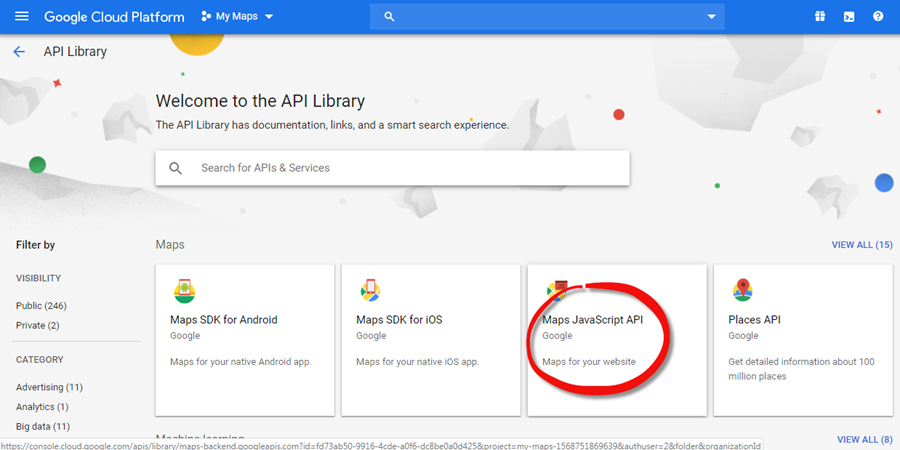Click the 'Filter by' heading

(x=36, y=245)
